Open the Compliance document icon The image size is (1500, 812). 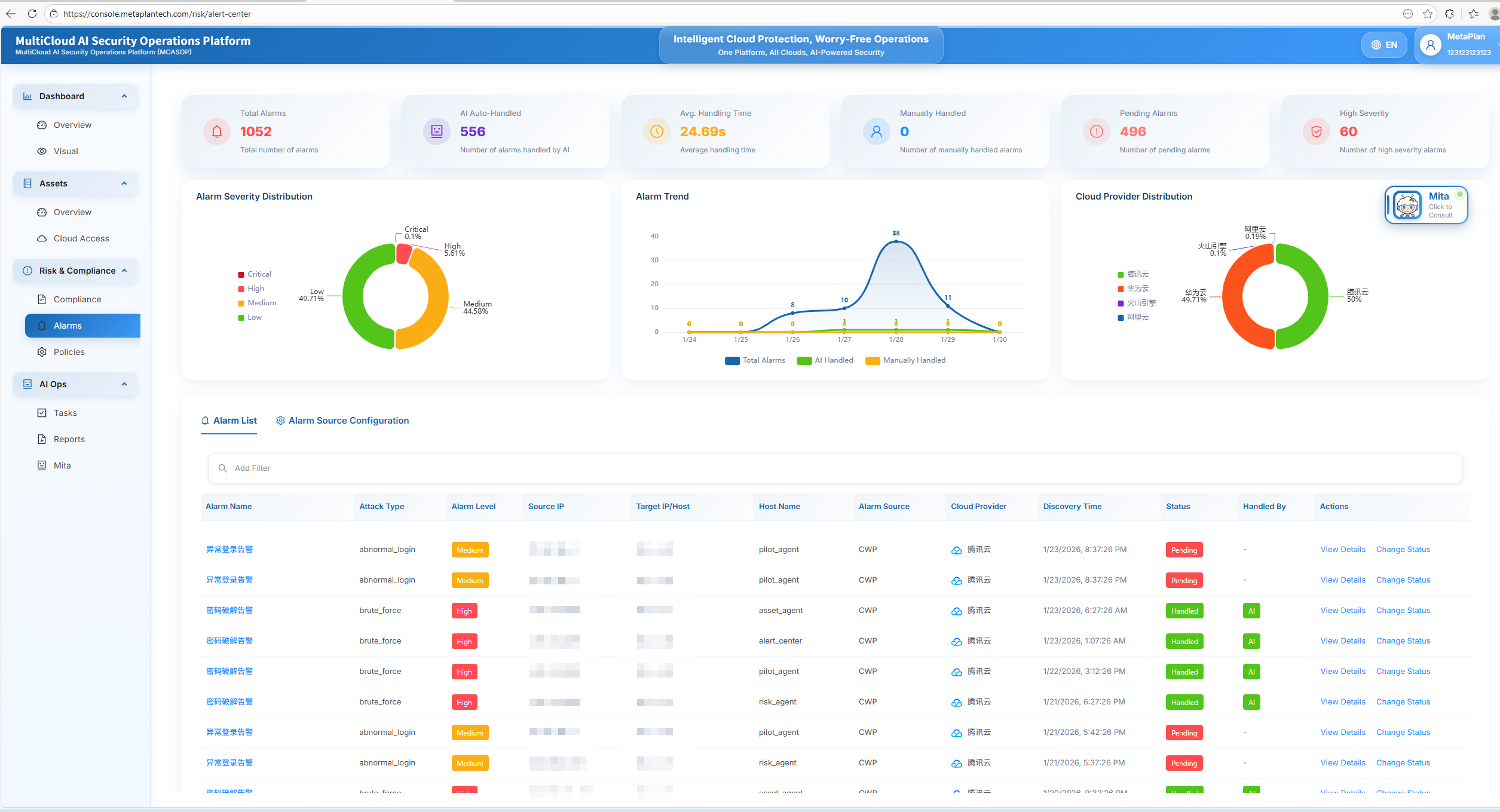[42, 299]
